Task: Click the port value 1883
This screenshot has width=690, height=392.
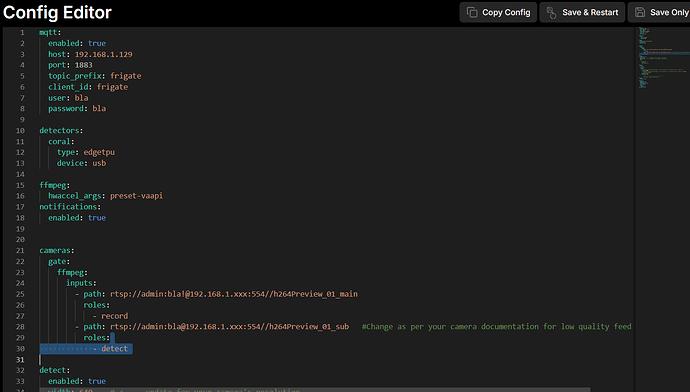Action: click(x=84, y=65)
